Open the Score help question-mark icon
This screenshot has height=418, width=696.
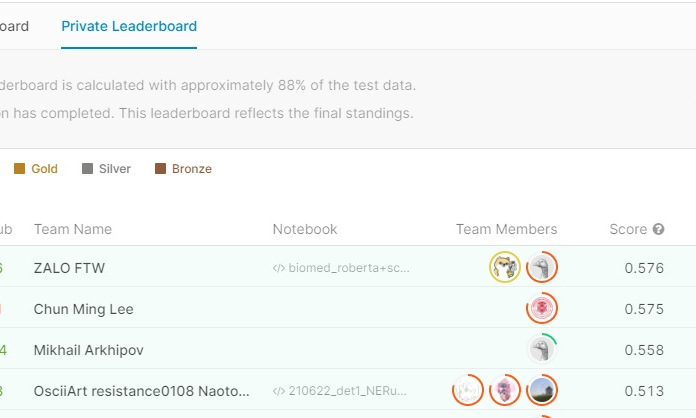coord(658,229)
